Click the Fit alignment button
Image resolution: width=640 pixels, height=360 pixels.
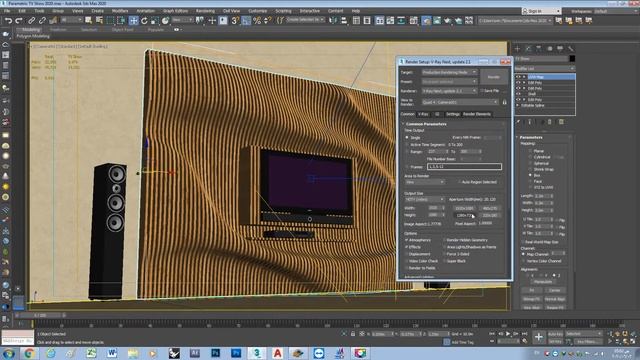point(532,290)
